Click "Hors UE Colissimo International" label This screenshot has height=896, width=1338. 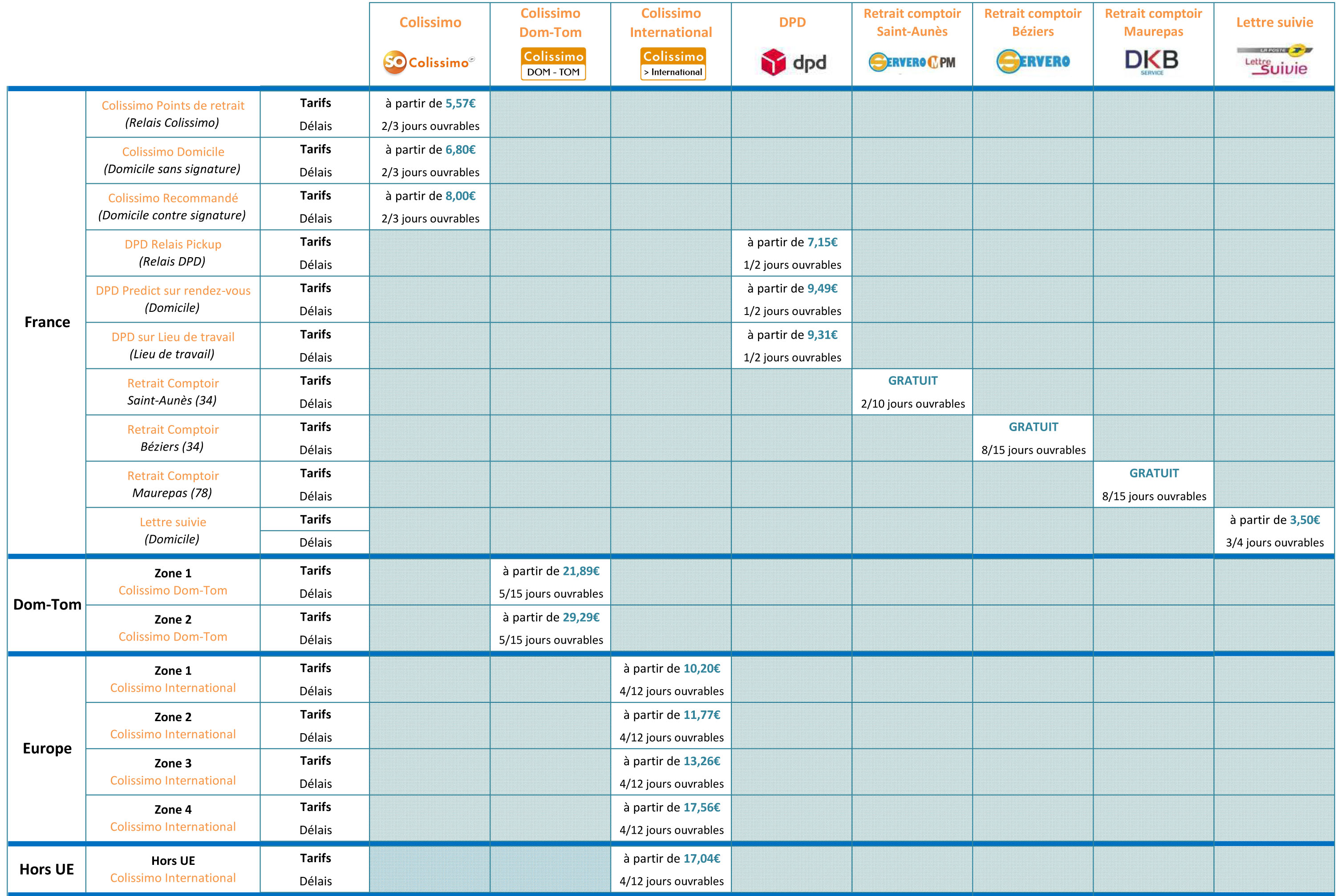pyautogui.click(x=173, y=869)
